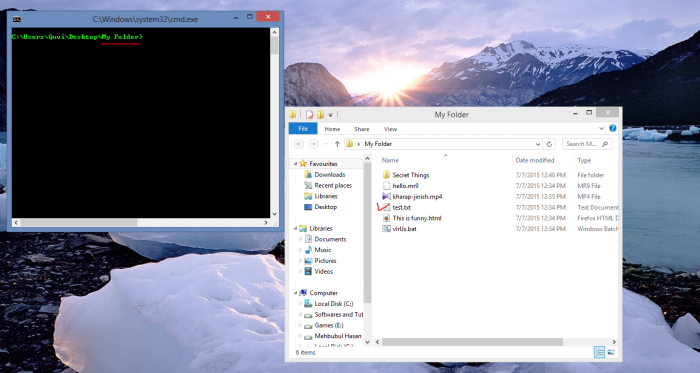This screenshot has height=373, width=700.
Task: Expand the ribbon using the chevron
Action: [x=601, y=128]
